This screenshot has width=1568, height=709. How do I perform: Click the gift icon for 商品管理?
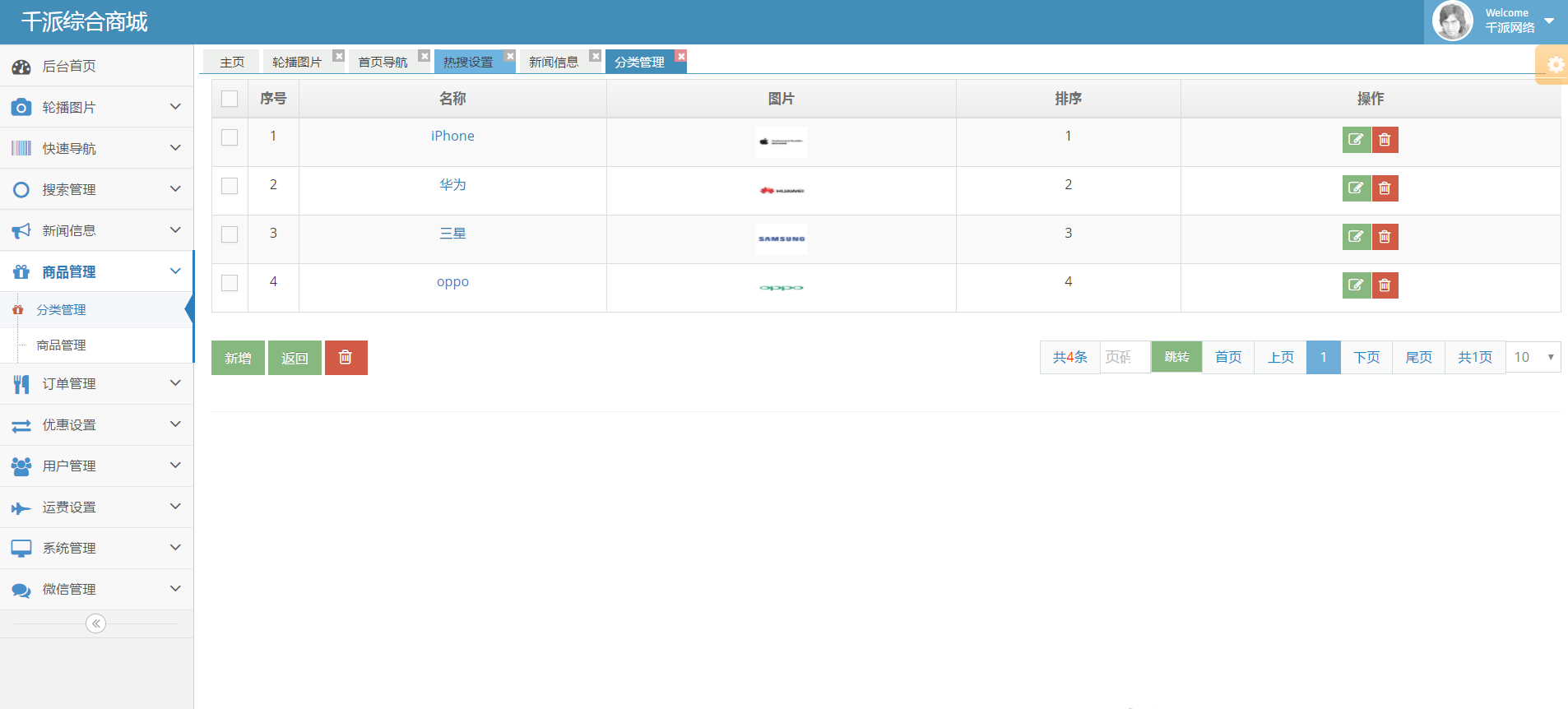click(21, 272)
